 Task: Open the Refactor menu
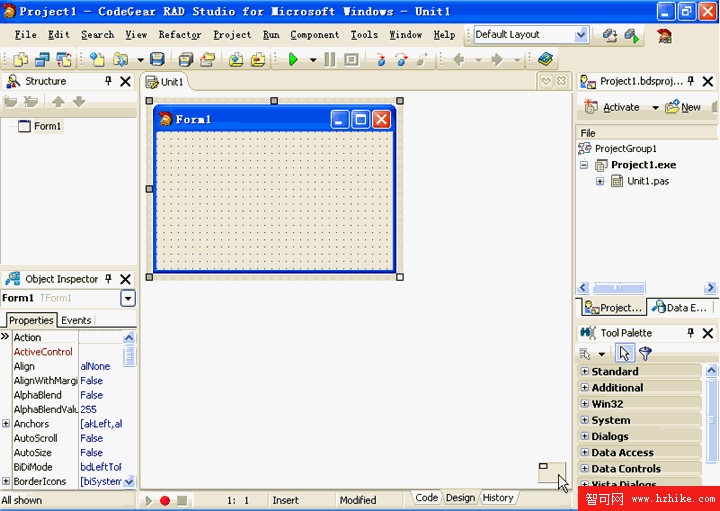coord(180,35)
